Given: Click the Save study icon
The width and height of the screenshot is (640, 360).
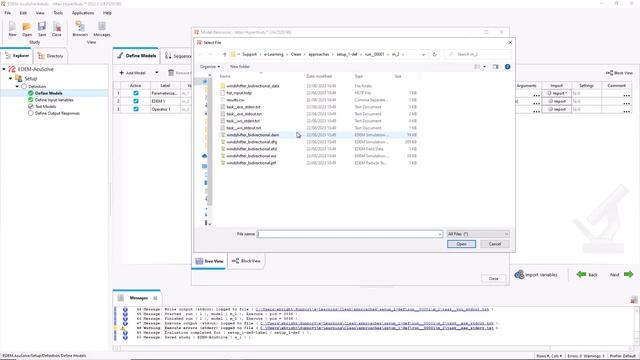Looking at the screenshot, I should coord(42,27).
